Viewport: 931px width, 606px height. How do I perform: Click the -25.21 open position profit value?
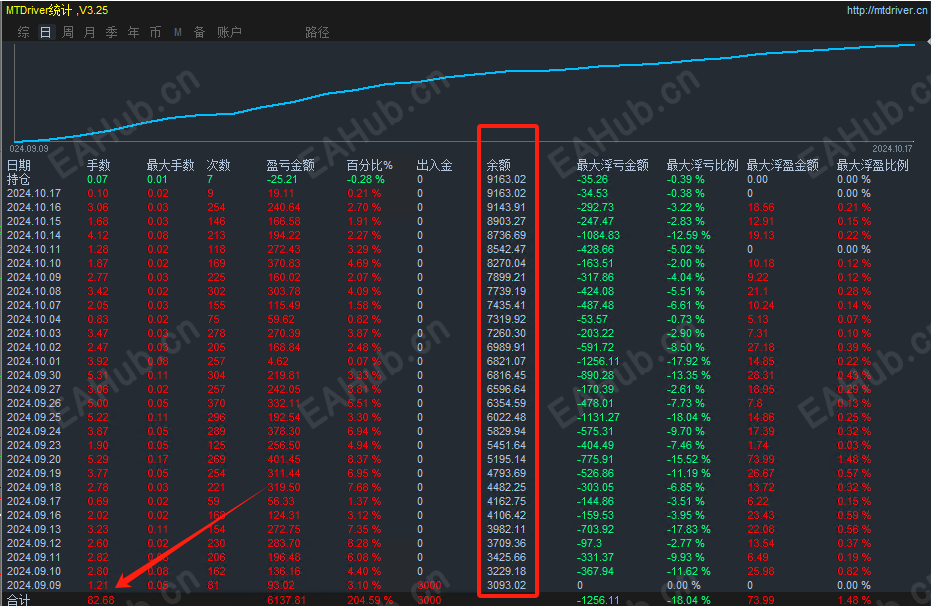click(282, 179)
